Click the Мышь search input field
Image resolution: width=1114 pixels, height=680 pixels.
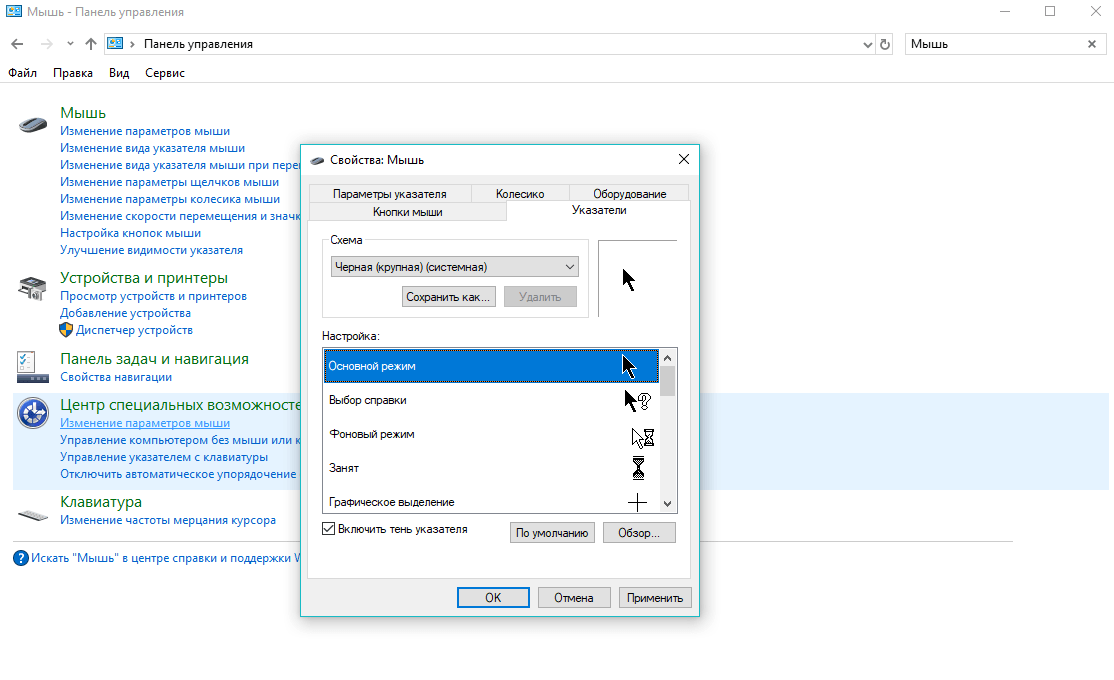(x=995, y=44)
